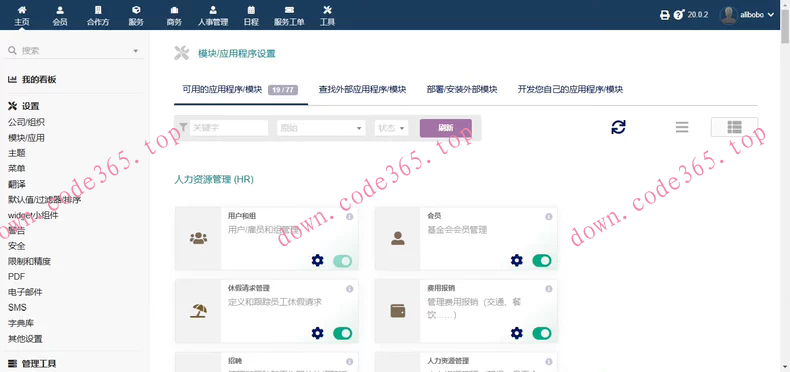Disable the 费用报销 module switch

pos(542,333)
